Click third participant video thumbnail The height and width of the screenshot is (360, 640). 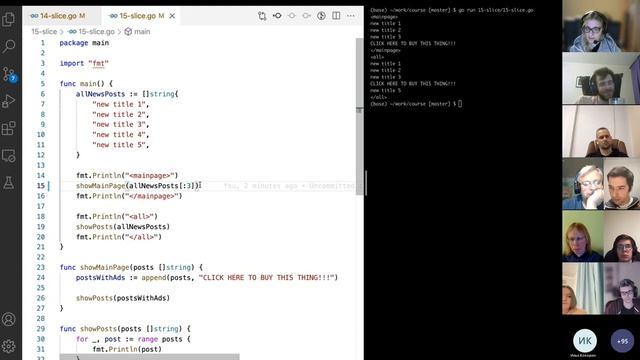click(x=601, y=131)
